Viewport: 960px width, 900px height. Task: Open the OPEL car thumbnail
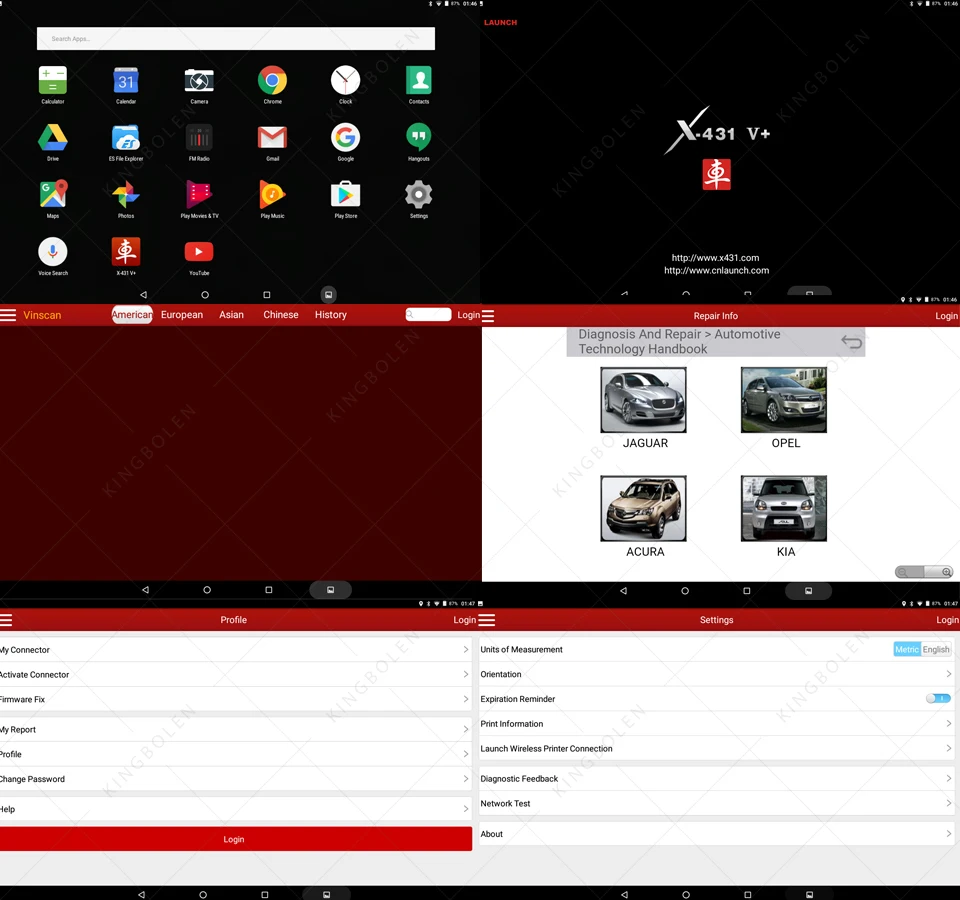[x=784, y=400]
